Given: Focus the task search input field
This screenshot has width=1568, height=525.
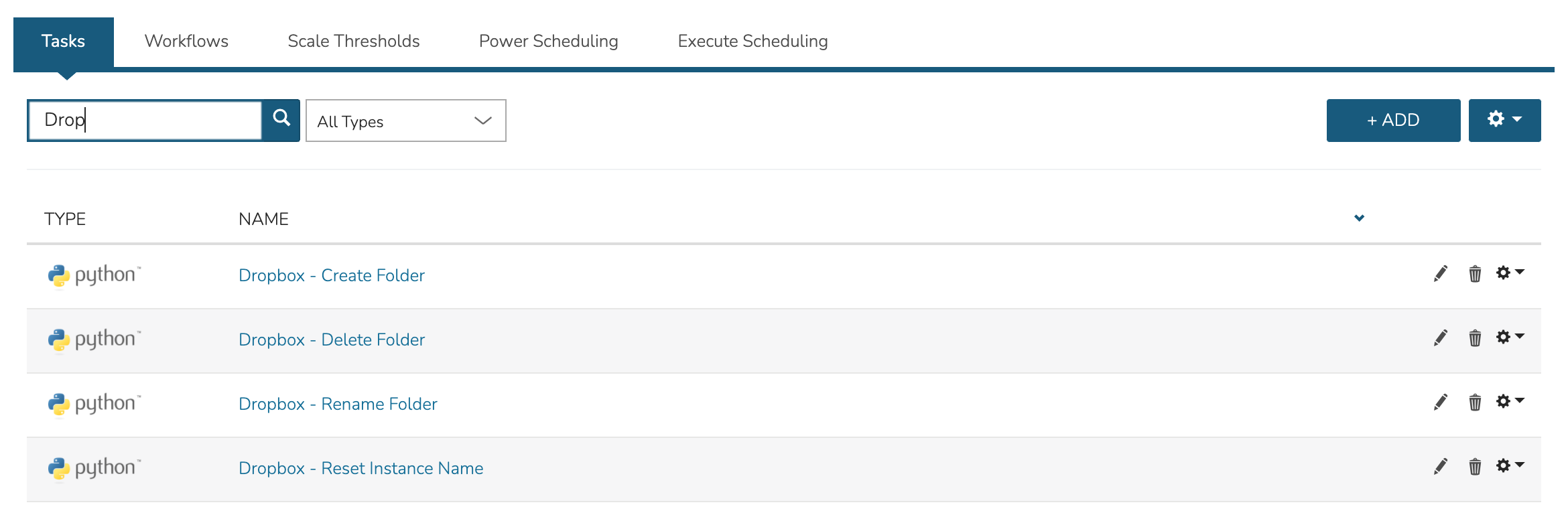Looking at the screenshot, I should 146,120.
